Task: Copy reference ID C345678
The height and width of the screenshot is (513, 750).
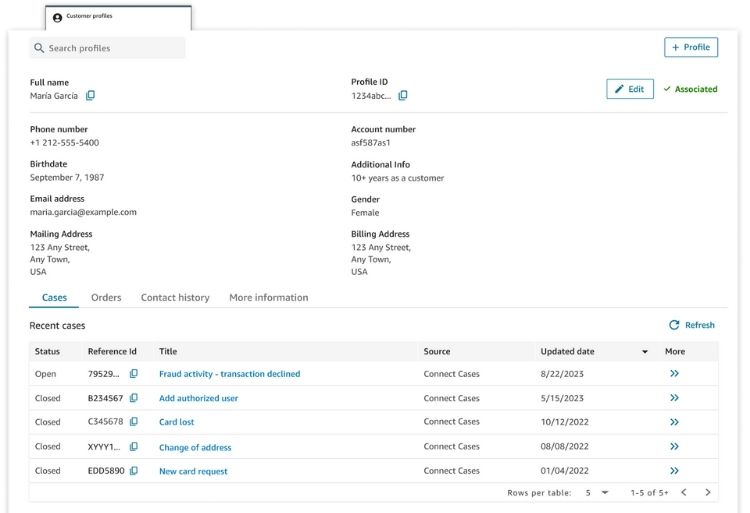Action: coord(133,422)
